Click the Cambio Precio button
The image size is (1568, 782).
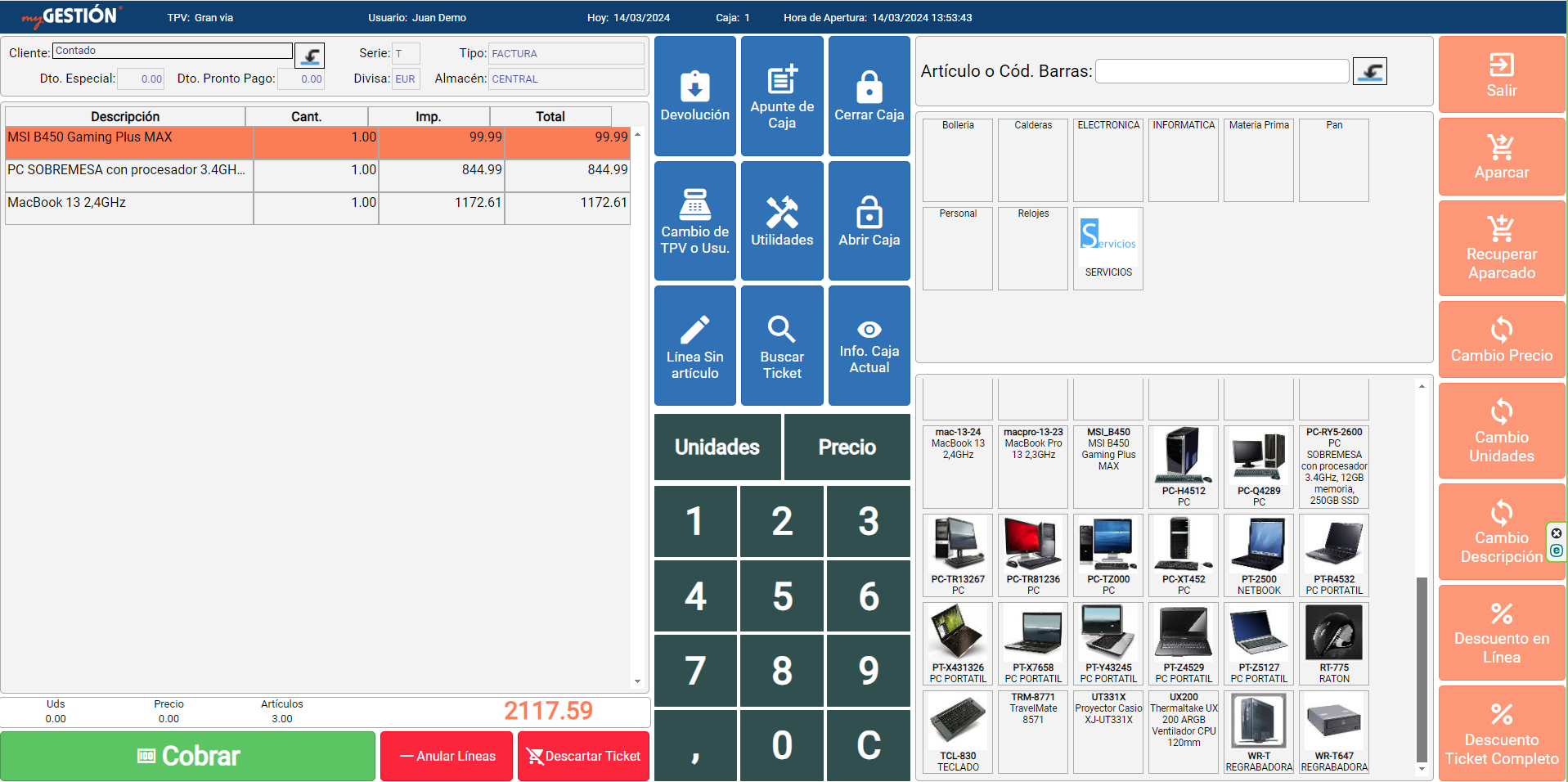pyautogui.click(x=1501, y=339)
